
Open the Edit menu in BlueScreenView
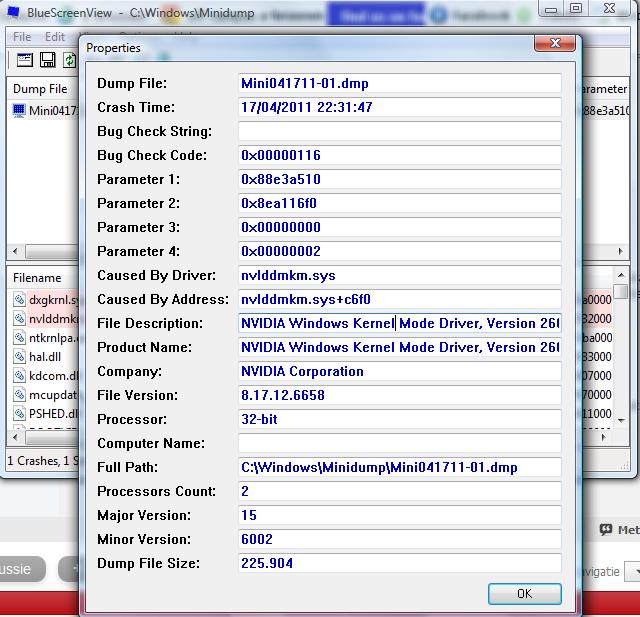click(55, 37)
